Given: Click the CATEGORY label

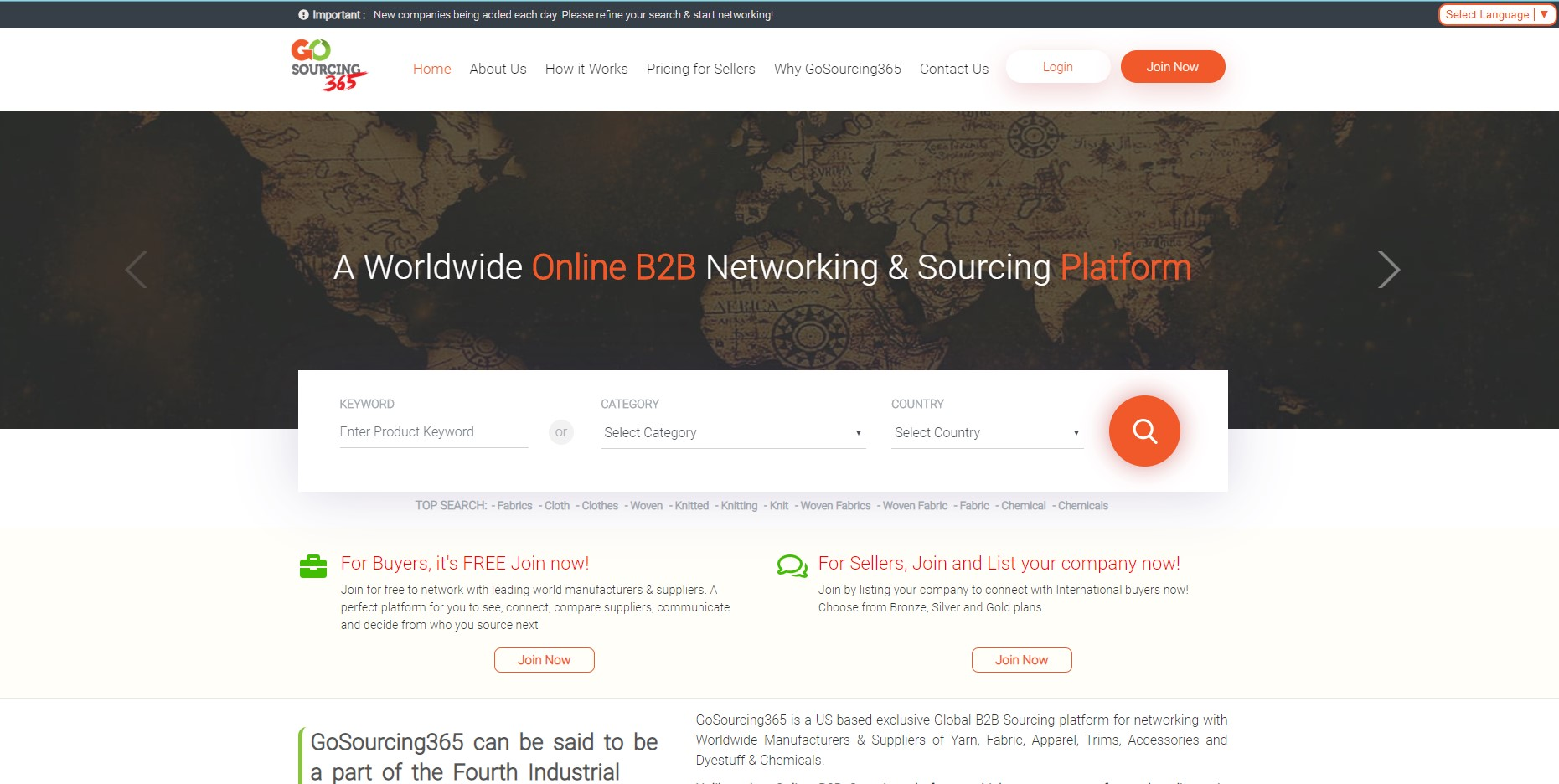Looking at the screenshot, I should click(x=630, y=404).
